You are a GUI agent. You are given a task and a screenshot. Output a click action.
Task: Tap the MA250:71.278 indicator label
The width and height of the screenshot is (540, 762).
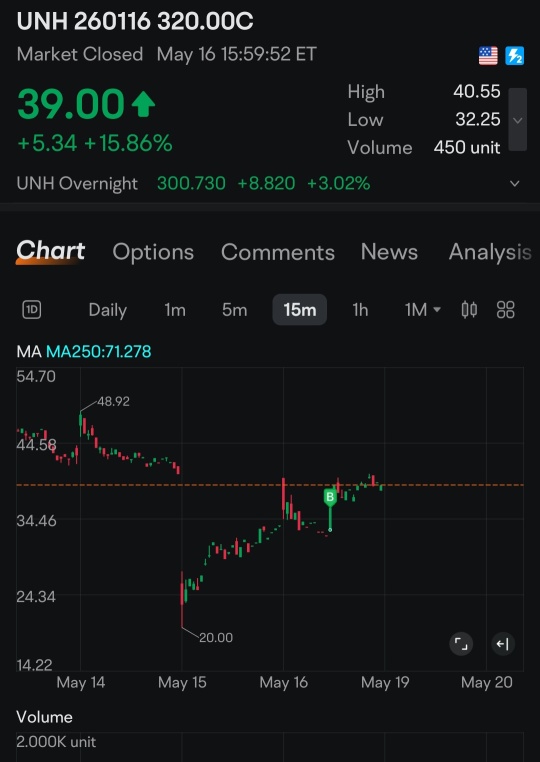tap(98, 351)
